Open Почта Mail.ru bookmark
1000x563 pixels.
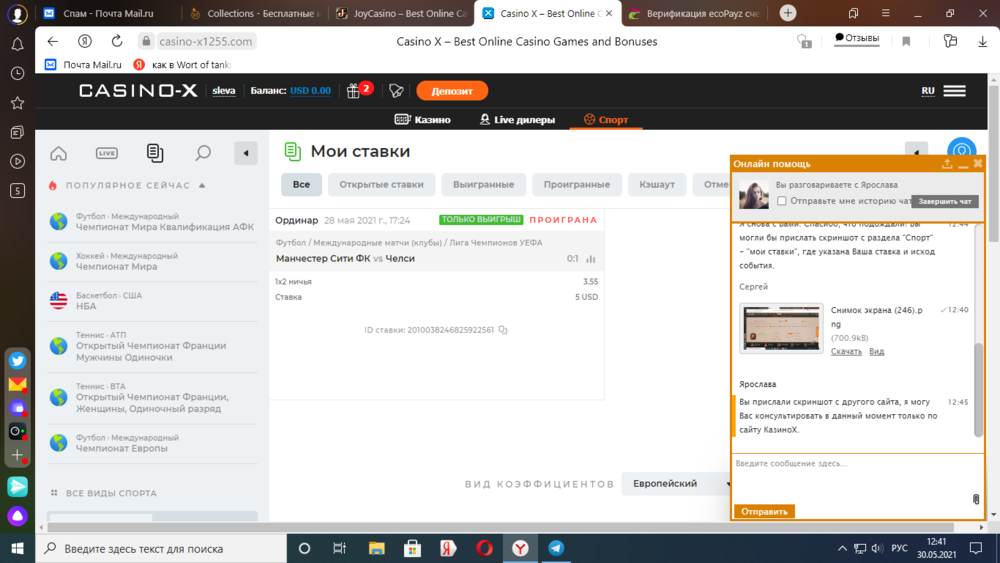tap(83, 64)
